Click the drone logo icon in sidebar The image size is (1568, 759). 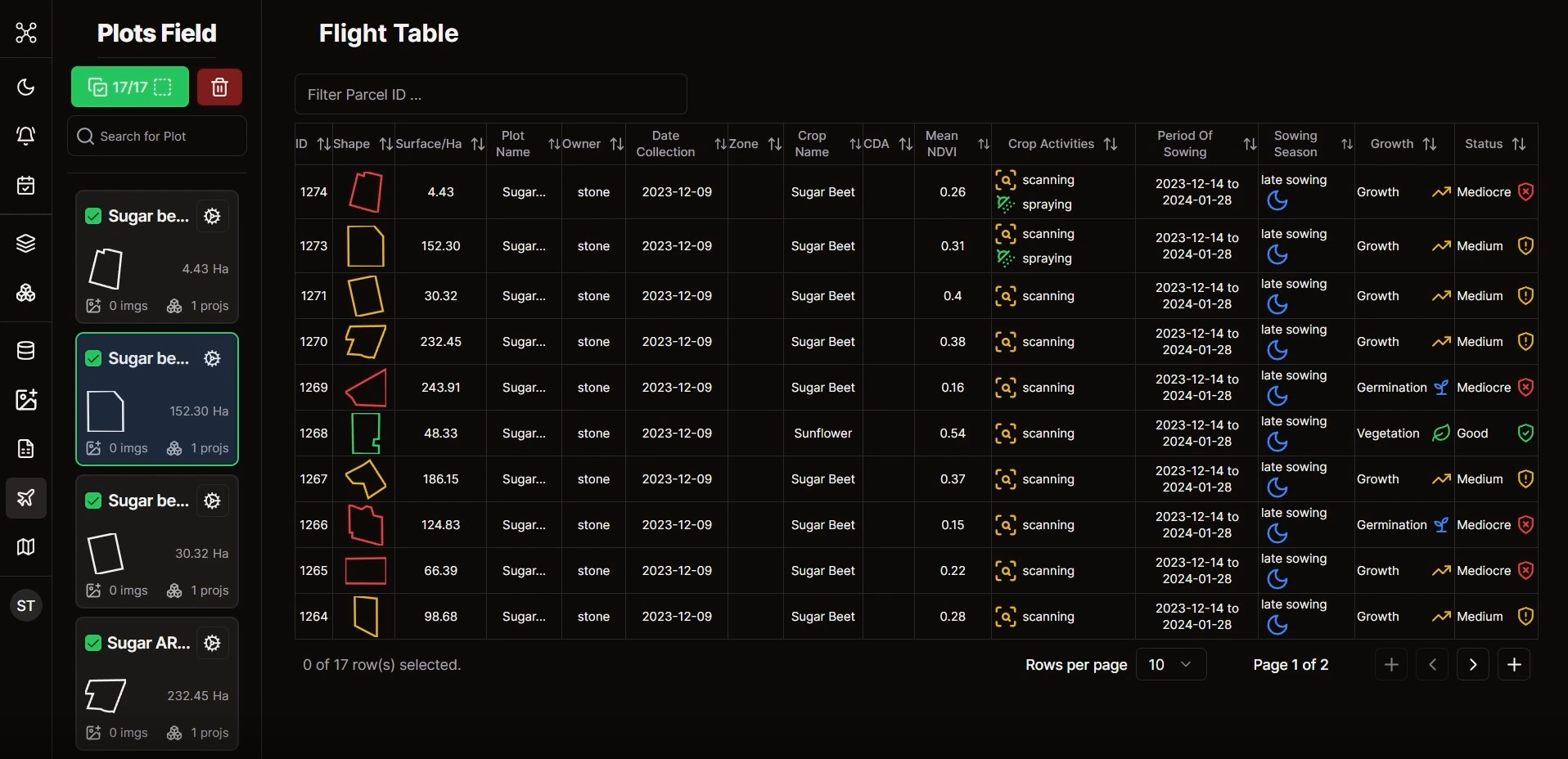[26, 33]
